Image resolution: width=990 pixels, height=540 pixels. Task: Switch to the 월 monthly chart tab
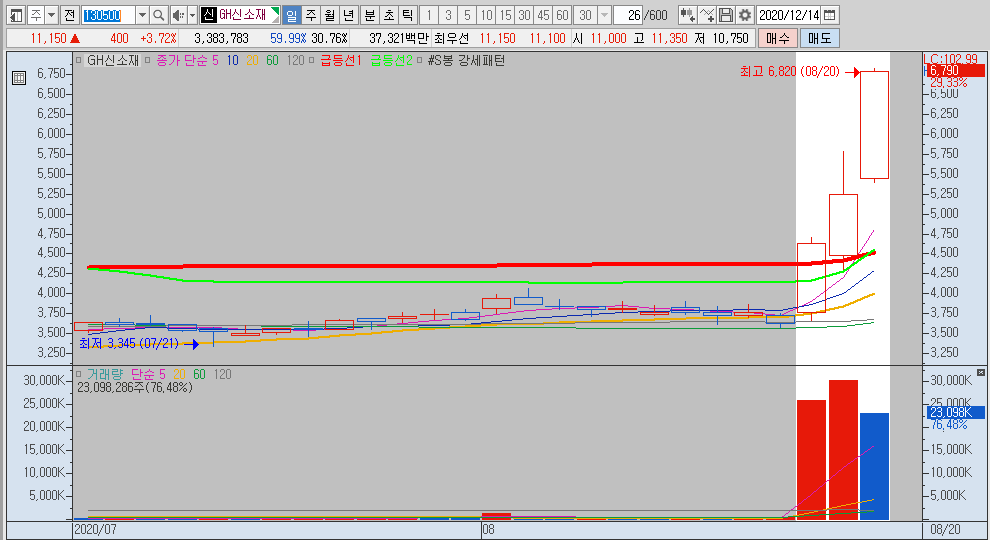click(x=330, y=15)
